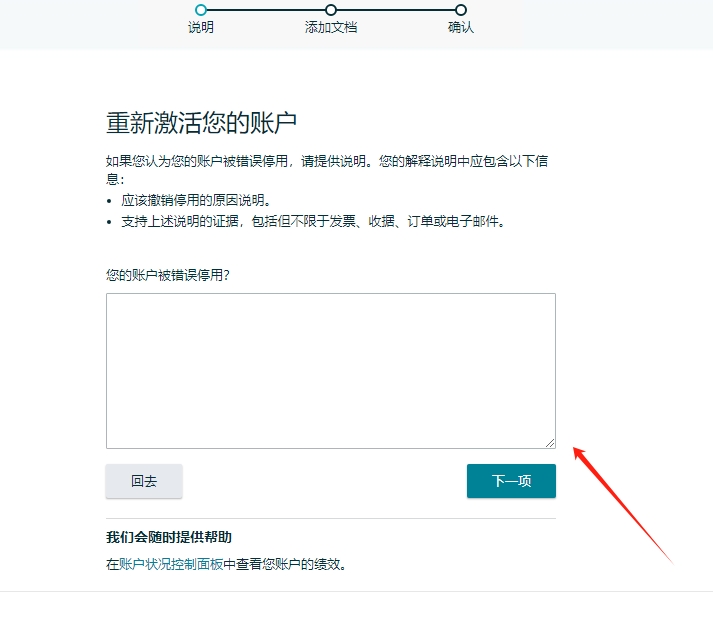Click the label 您的账户被错误停用?

tap(168, 275)
